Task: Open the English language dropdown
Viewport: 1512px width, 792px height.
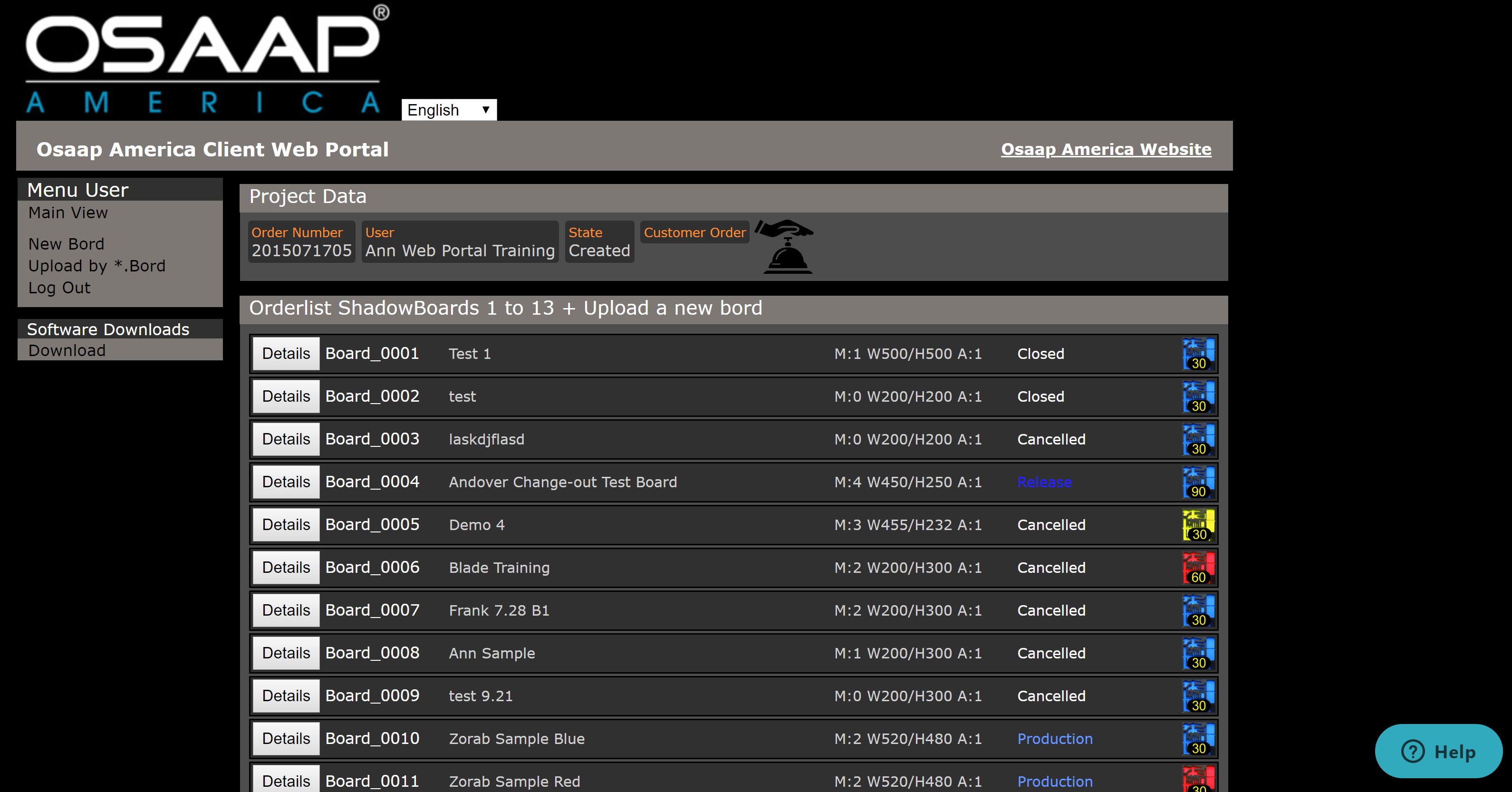Action: tap(449, 110)
